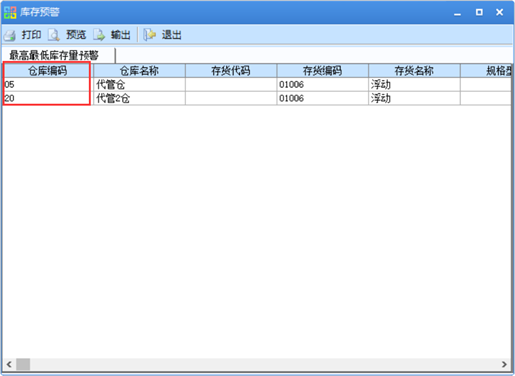The image size is (515, 376).
Task: Click the 退出 exit door icon
Action: pos(150,35)
